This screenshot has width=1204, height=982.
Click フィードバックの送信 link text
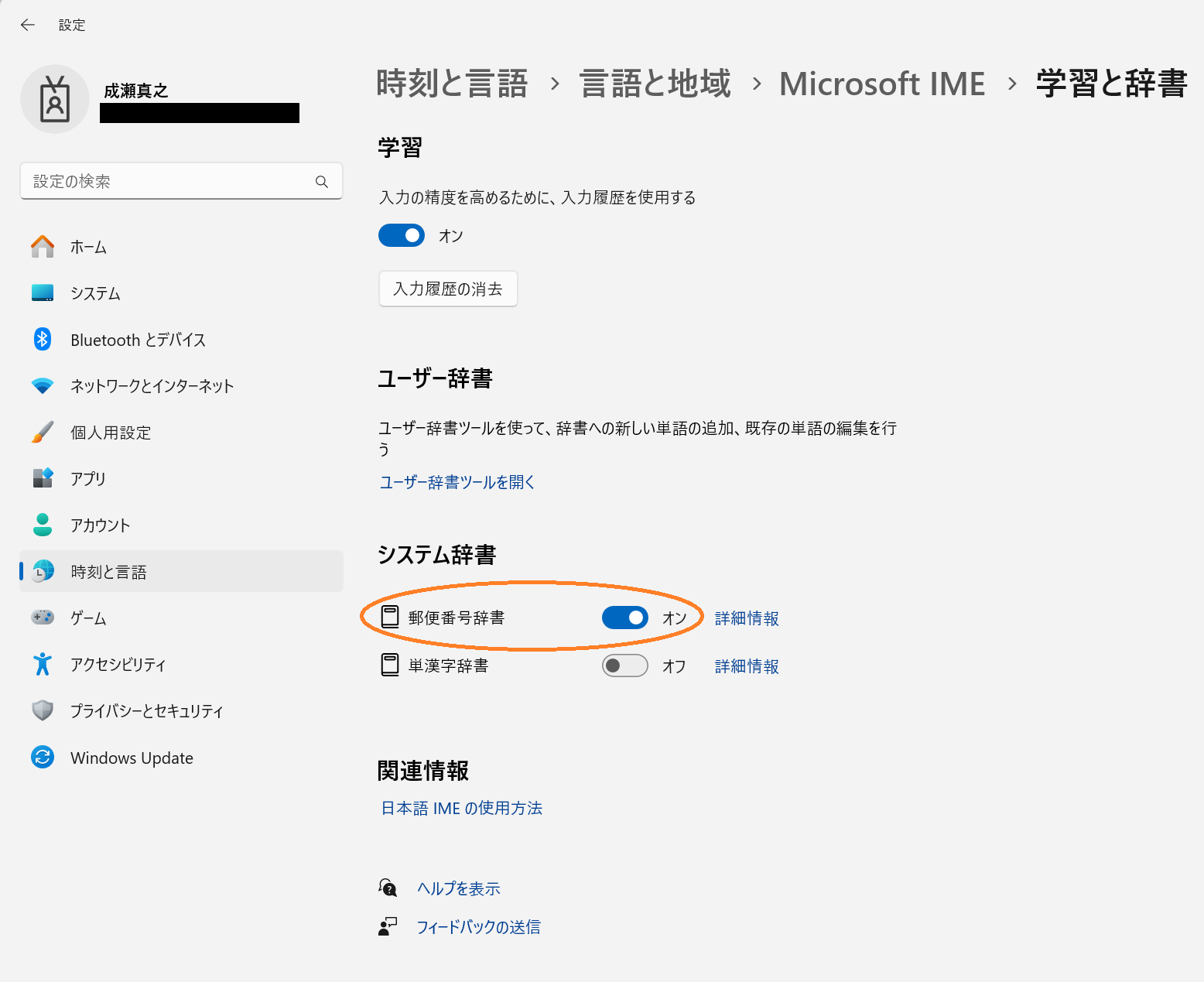pos(478,927)
